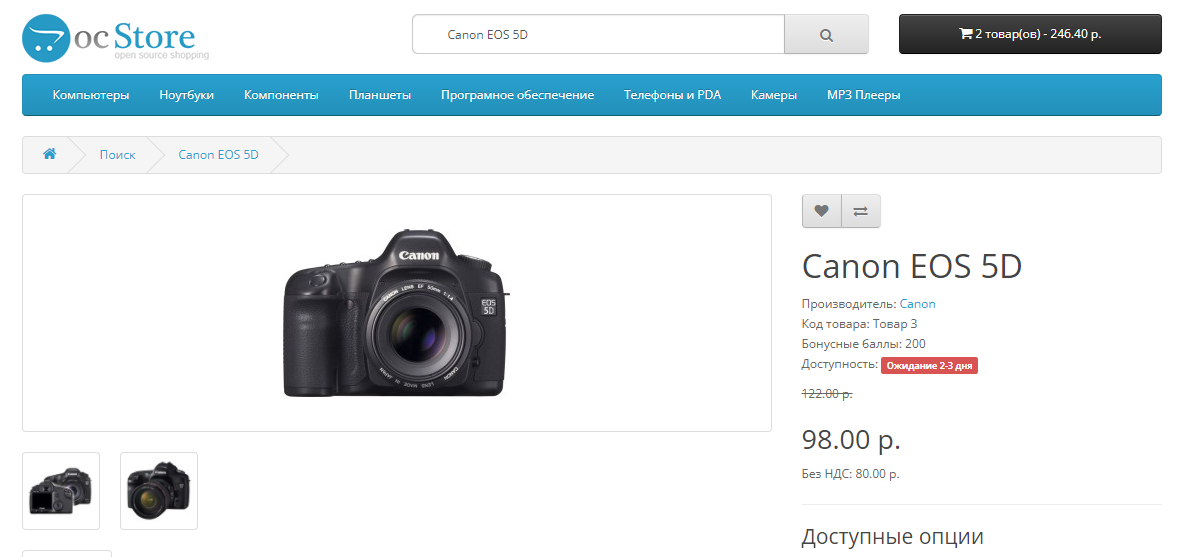Go to home via breadcrumb house icon
This screenshot has width=1185, height=557.
[49, 155]
